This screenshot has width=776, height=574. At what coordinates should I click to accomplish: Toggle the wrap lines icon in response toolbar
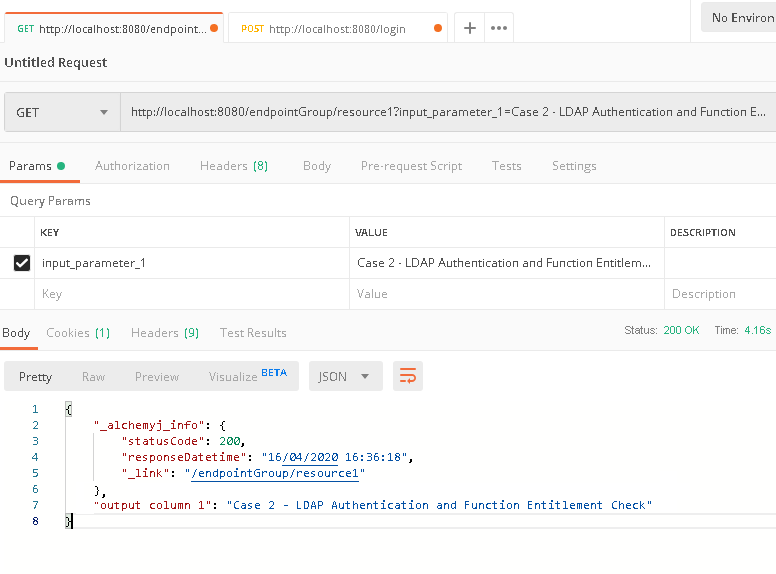click(x=407, y=376)
